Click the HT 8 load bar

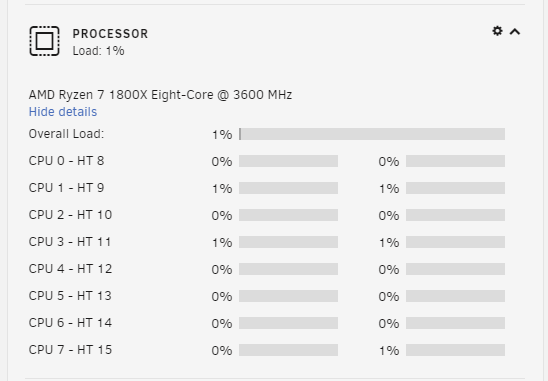(455, 161)
